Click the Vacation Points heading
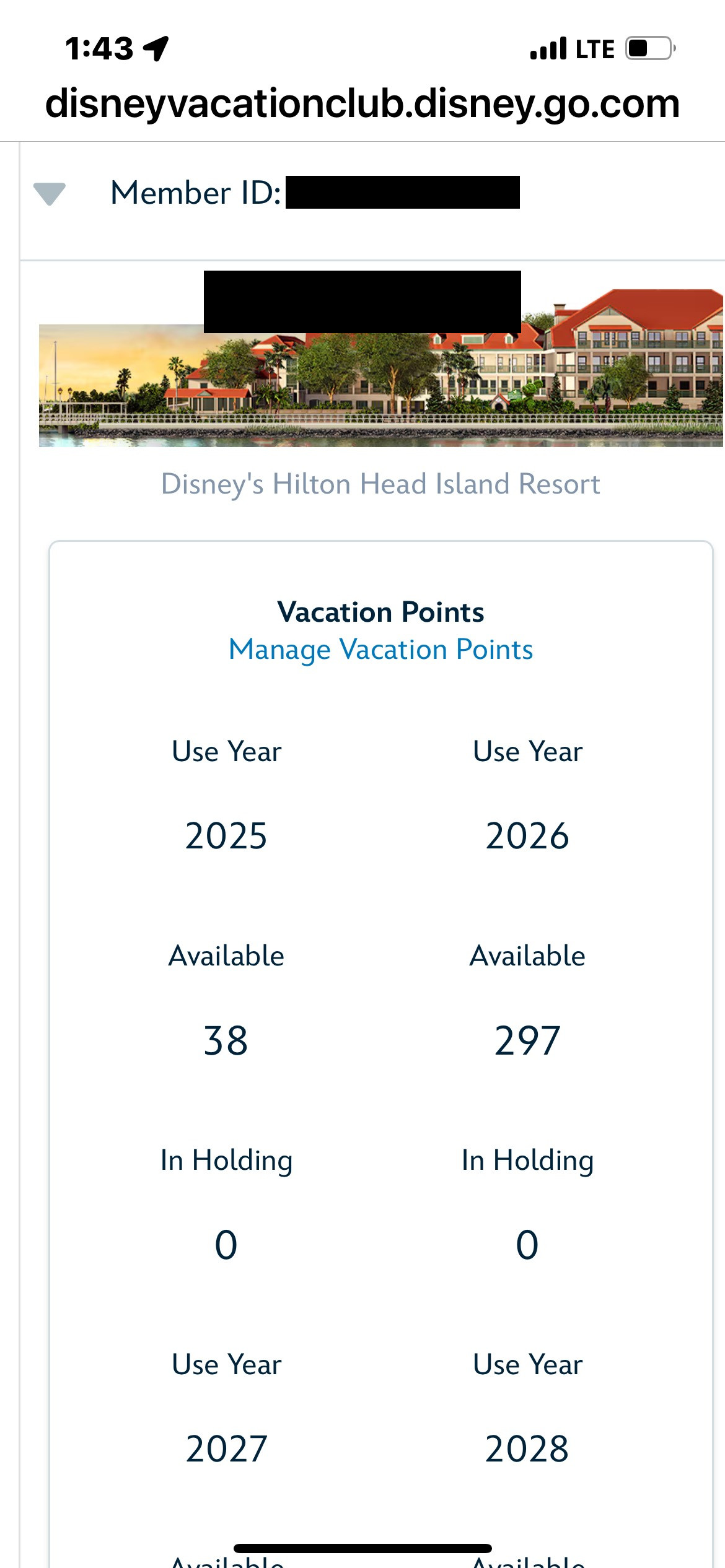 (x=380, y=612)
